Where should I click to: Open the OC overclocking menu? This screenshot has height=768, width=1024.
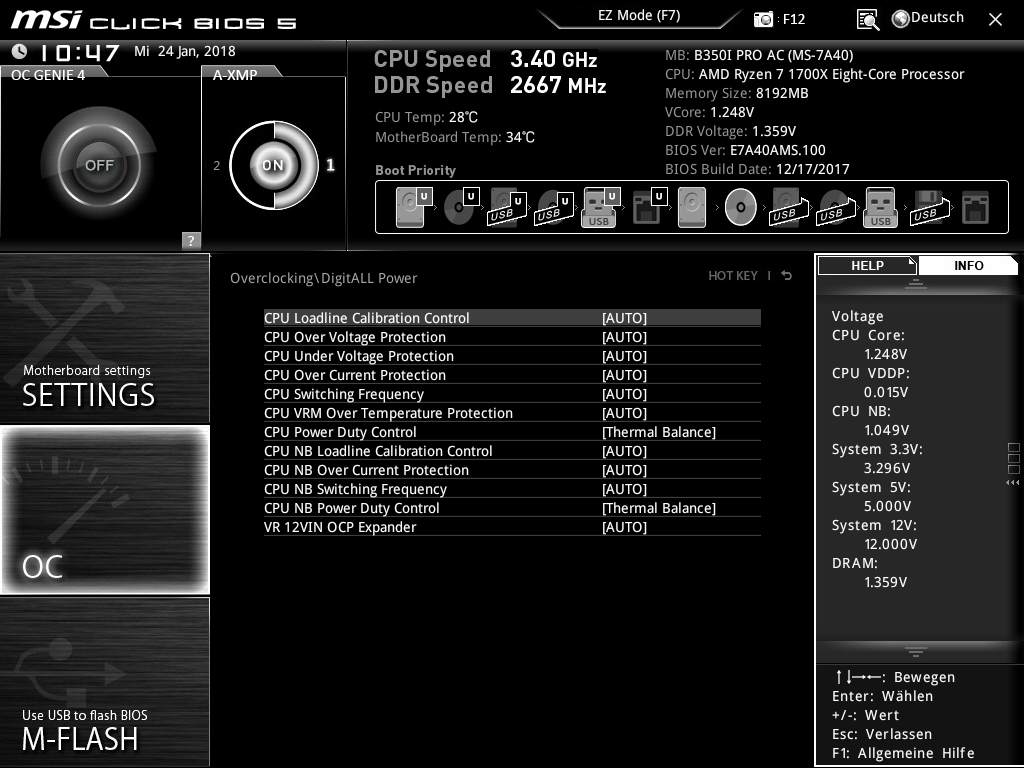[x=105, y=510]
